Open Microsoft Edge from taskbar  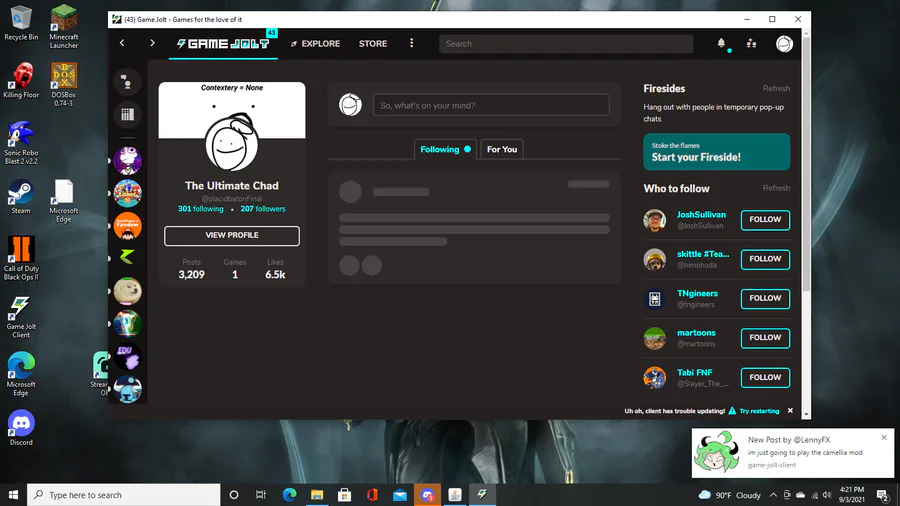point(289,495)
